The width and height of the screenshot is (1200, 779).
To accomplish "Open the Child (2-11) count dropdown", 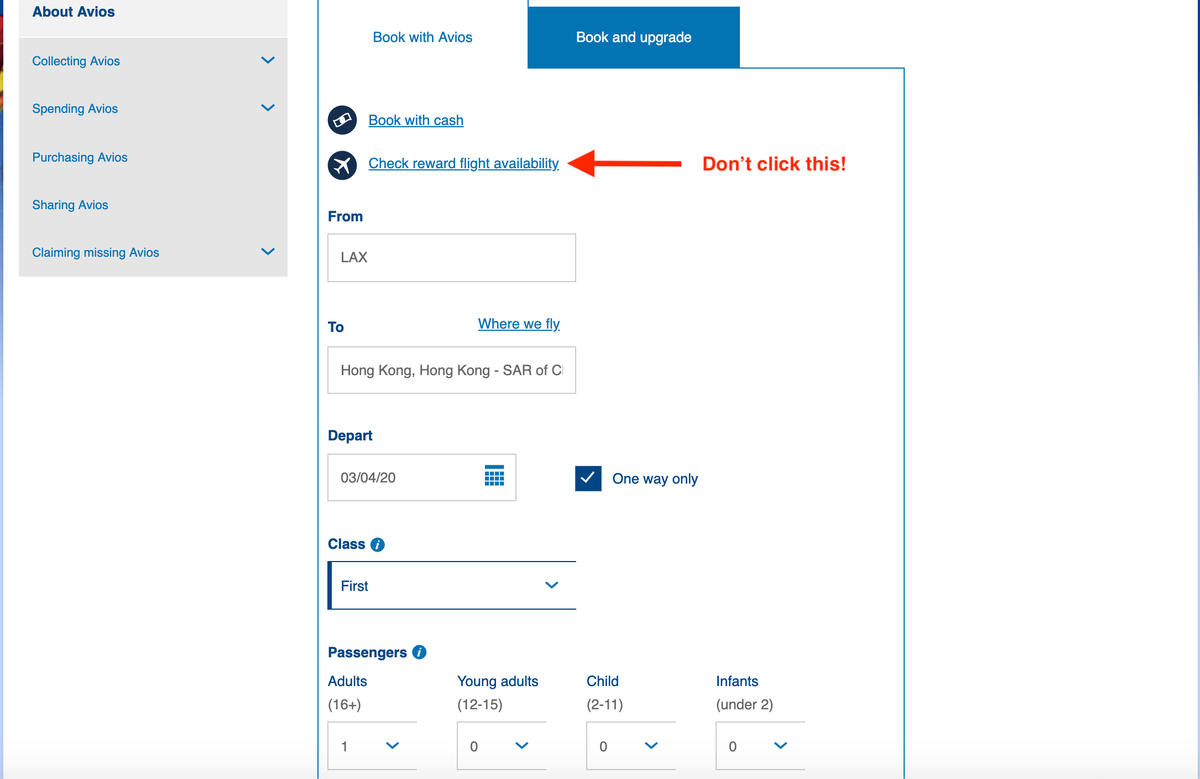I will pyautogui.click(x=630, y=746).
